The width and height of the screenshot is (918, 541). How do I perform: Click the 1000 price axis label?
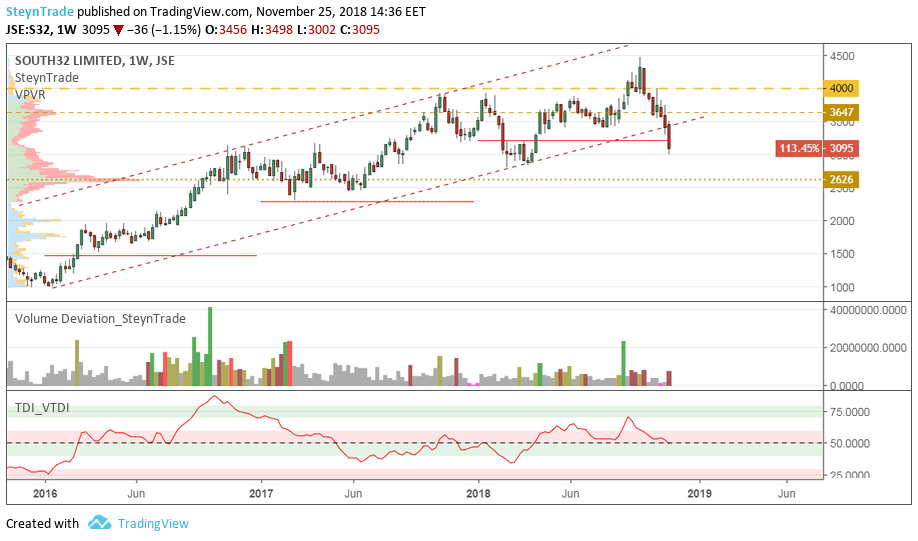tap(842, 287)
